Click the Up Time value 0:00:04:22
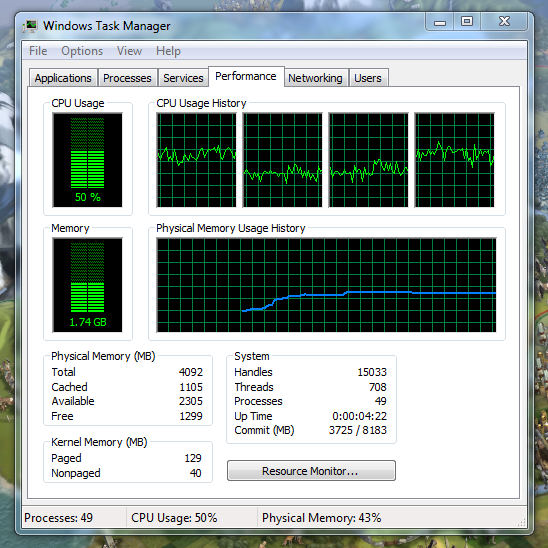 pyautogui.click(x=360, y=416)
